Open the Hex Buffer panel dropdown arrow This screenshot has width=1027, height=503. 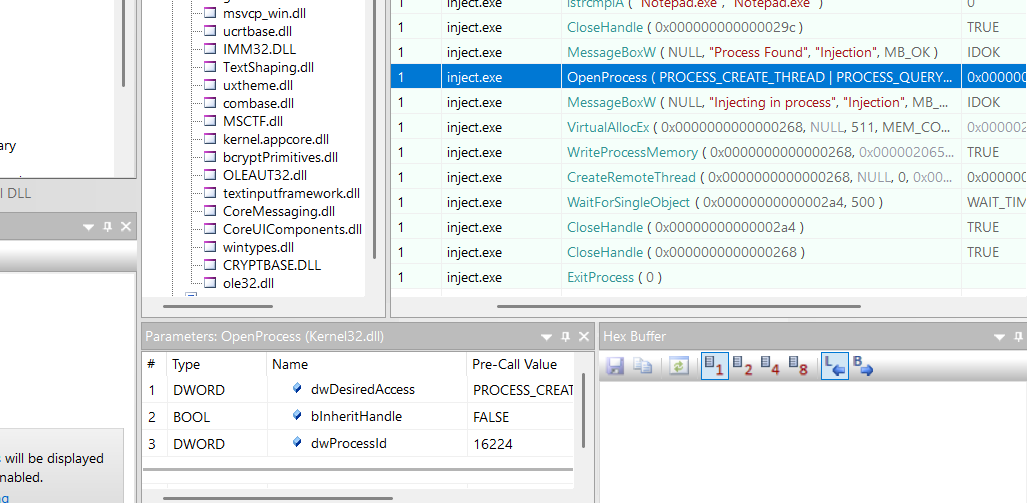1001,337
